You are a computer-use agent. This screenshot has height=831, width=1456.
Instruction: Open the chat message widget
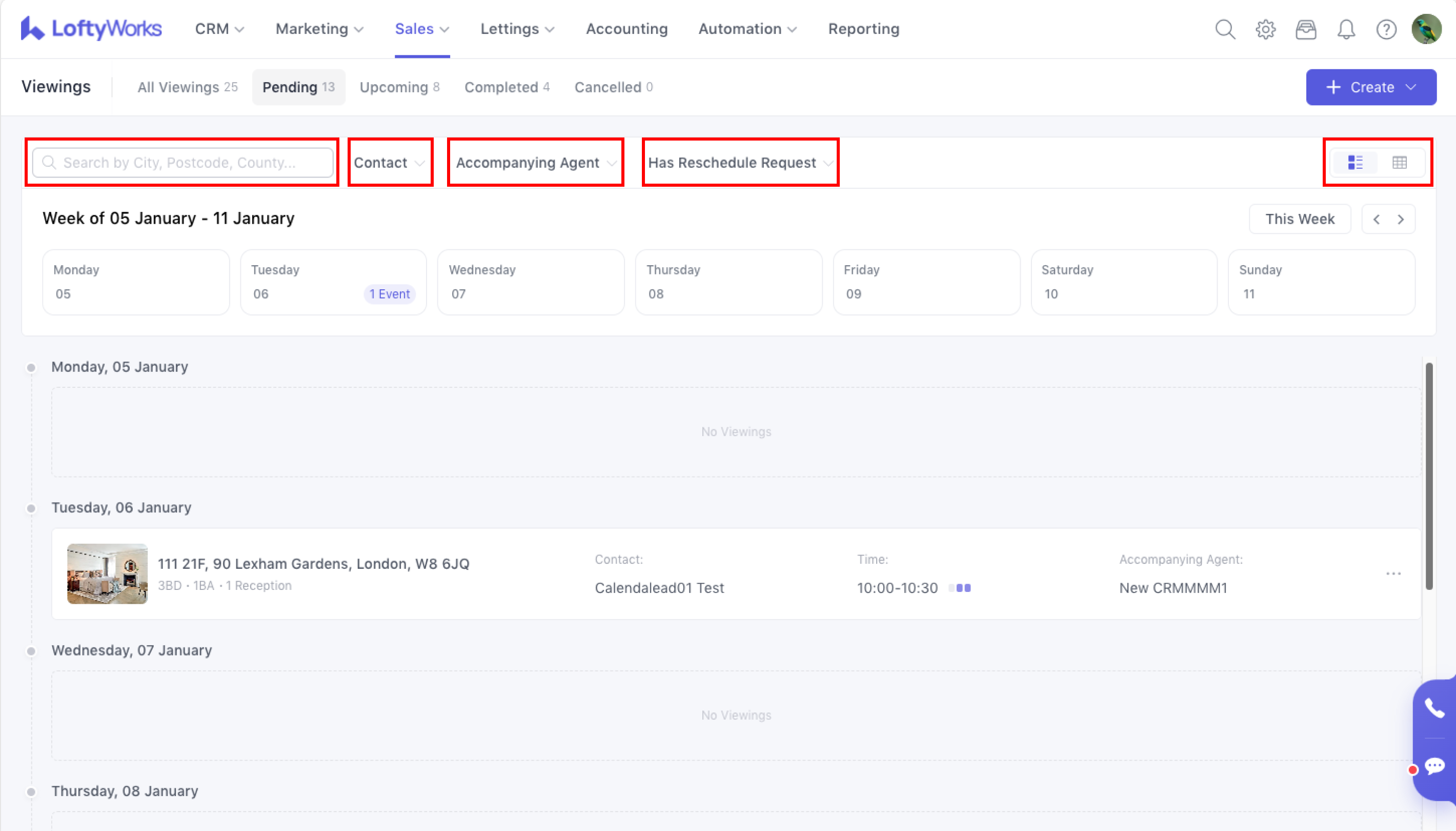click(1434, 765)
